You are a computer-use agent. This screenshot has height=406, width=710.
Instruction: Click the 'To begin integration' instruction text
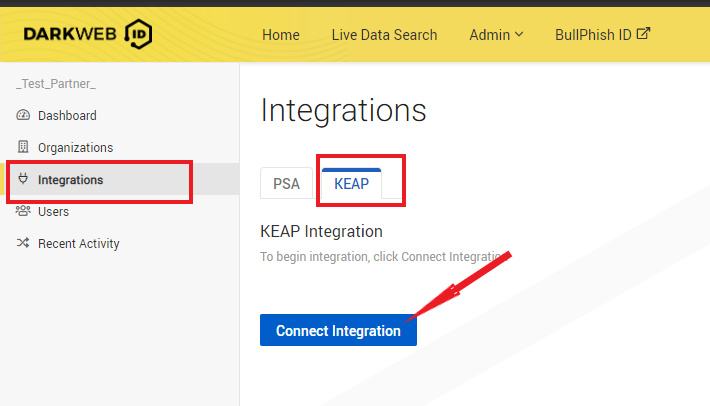(383, 257)
